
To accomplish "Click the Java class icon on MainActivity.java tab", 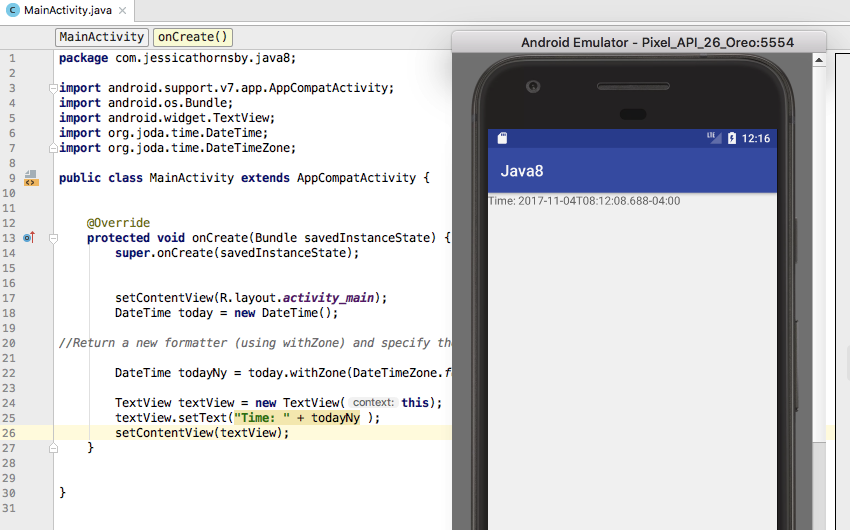I will (x=12, y=10).
